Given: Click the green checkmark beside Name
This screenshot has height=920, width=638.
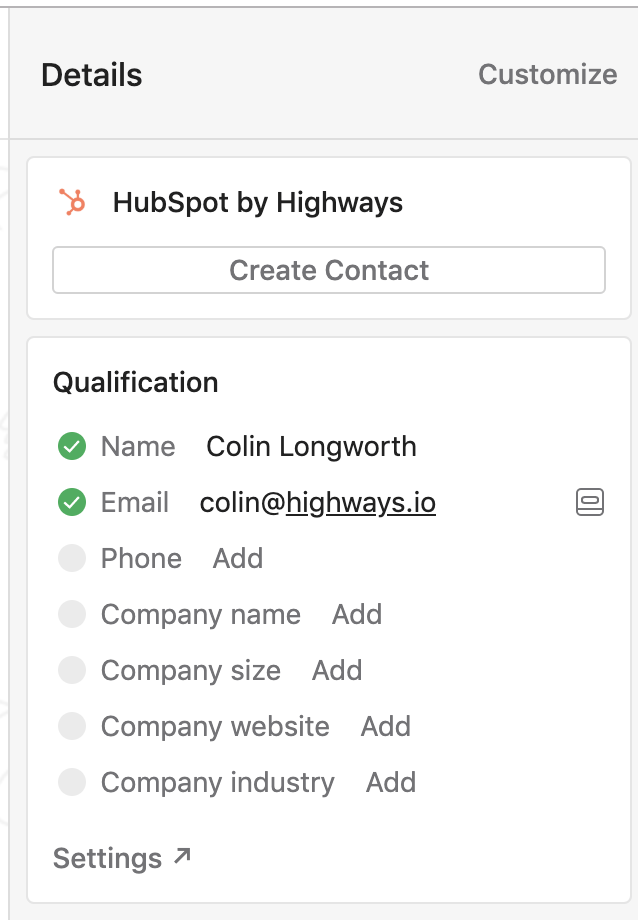Looking at the screenshot, I should pos(72,447).
